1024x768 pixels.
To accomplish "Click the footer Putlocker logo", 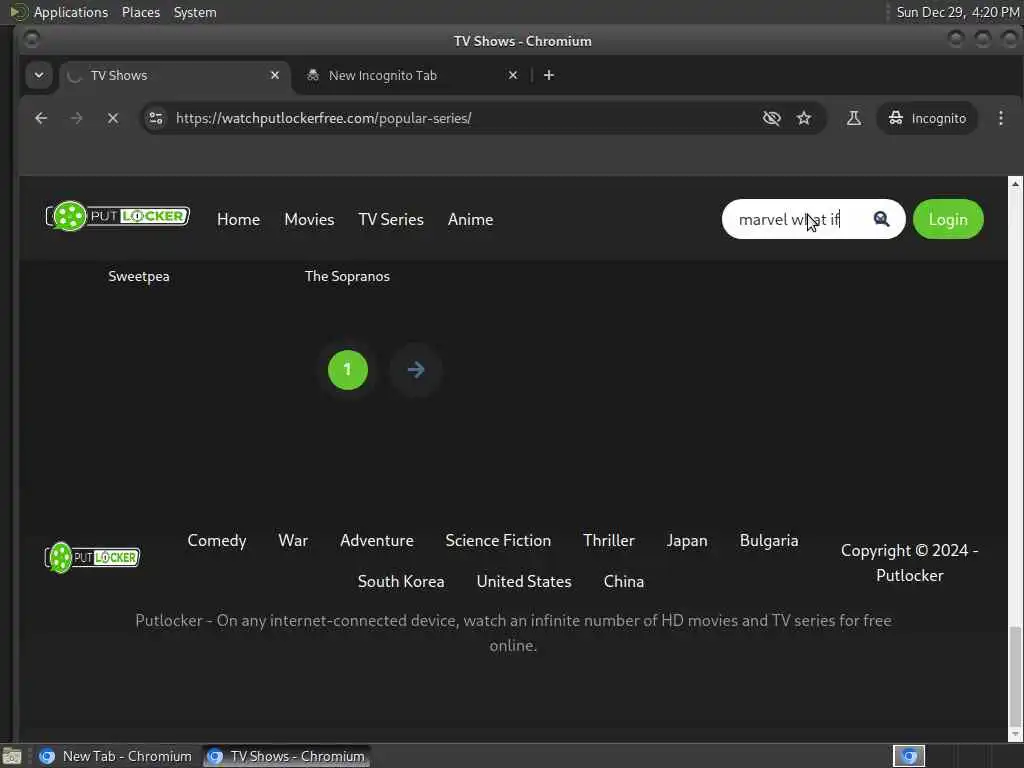I will point(92,557).
